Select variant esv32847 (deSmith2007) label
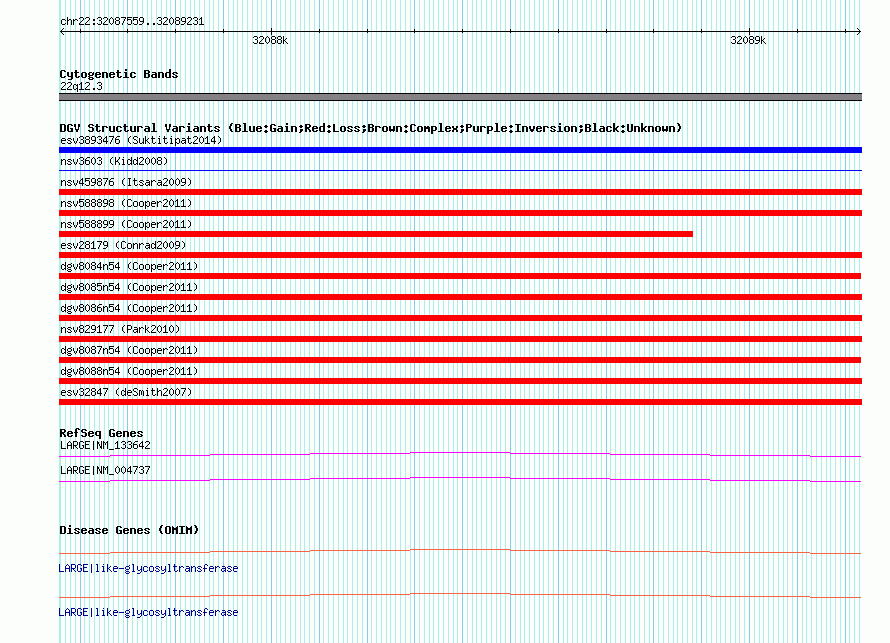 coord(126,392)
